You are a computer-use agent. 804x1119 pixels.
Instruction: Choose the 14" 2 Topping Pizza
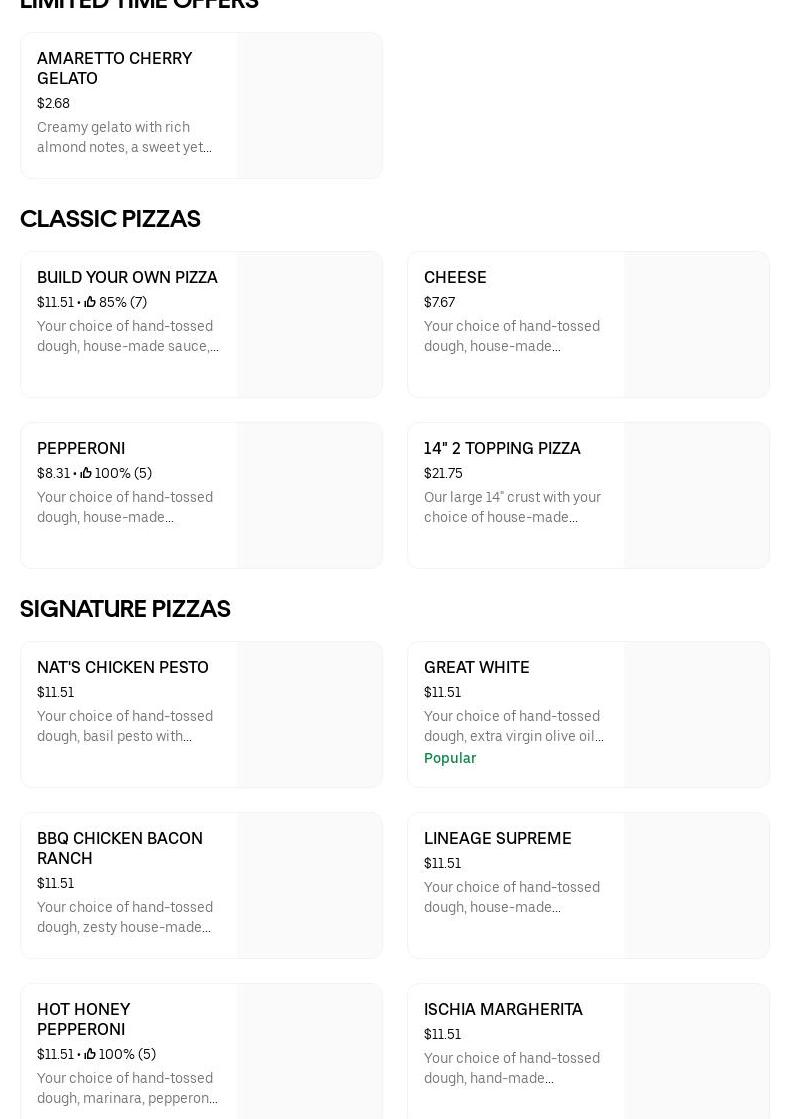click(502, 449)
